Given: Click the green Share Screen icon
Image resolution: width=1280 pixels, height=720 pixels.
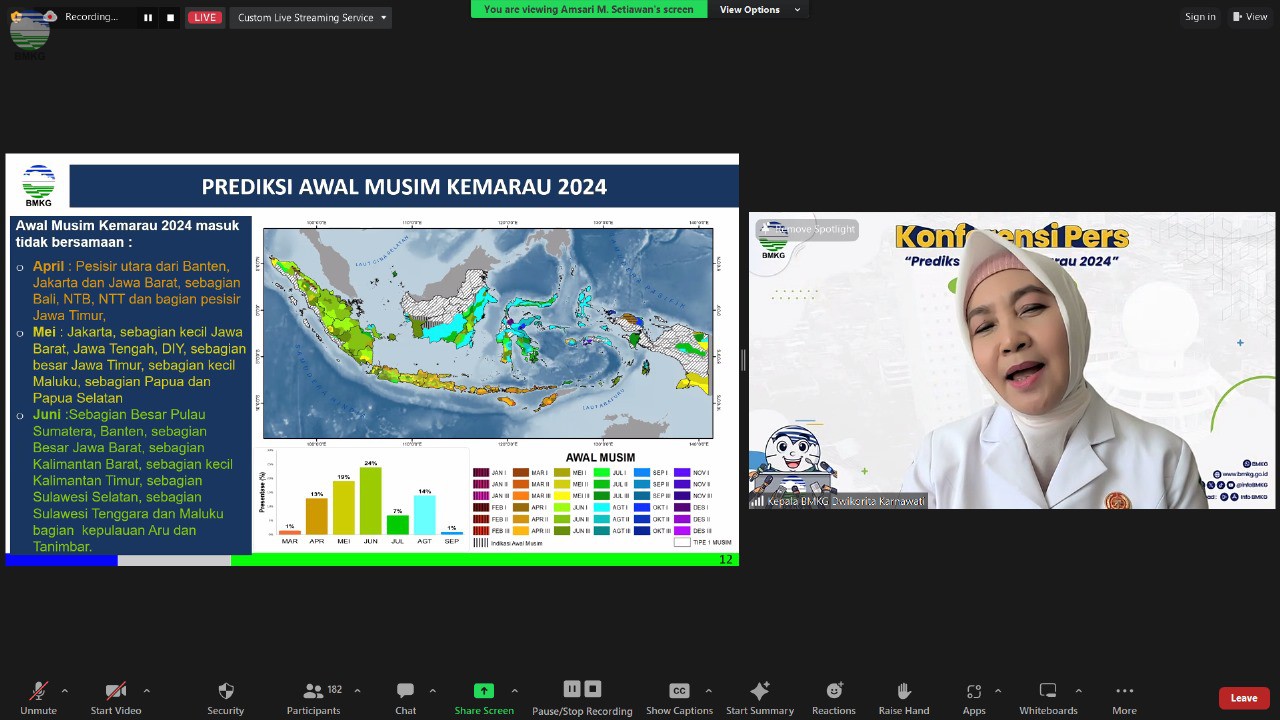Looking at the screenshot, I should 484,691.
